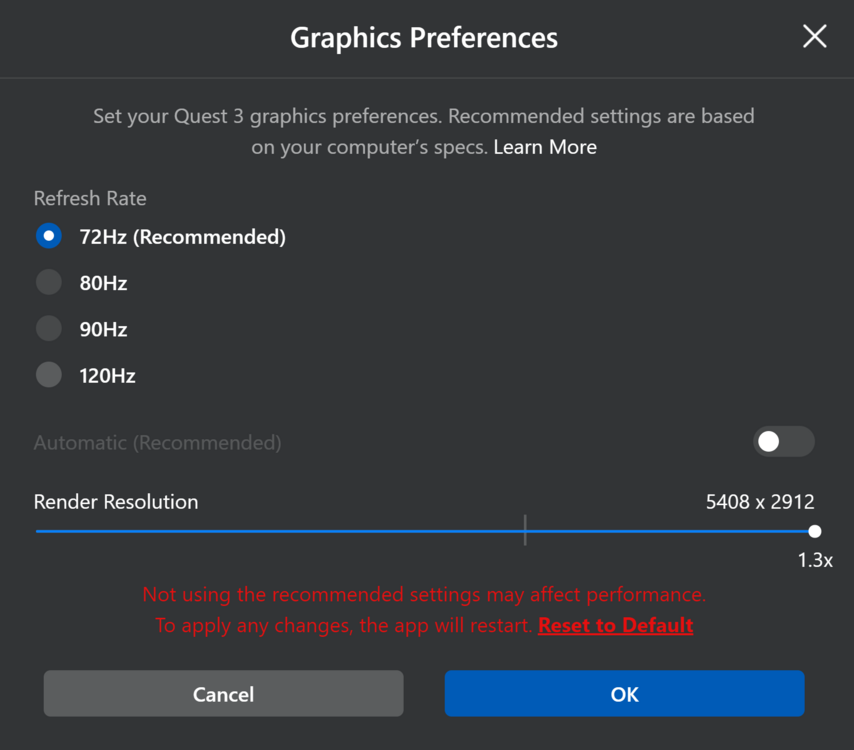Click the "Automatic (Recommended)" label text
Screen dimensions: 854x750
(x=157, y=442)
